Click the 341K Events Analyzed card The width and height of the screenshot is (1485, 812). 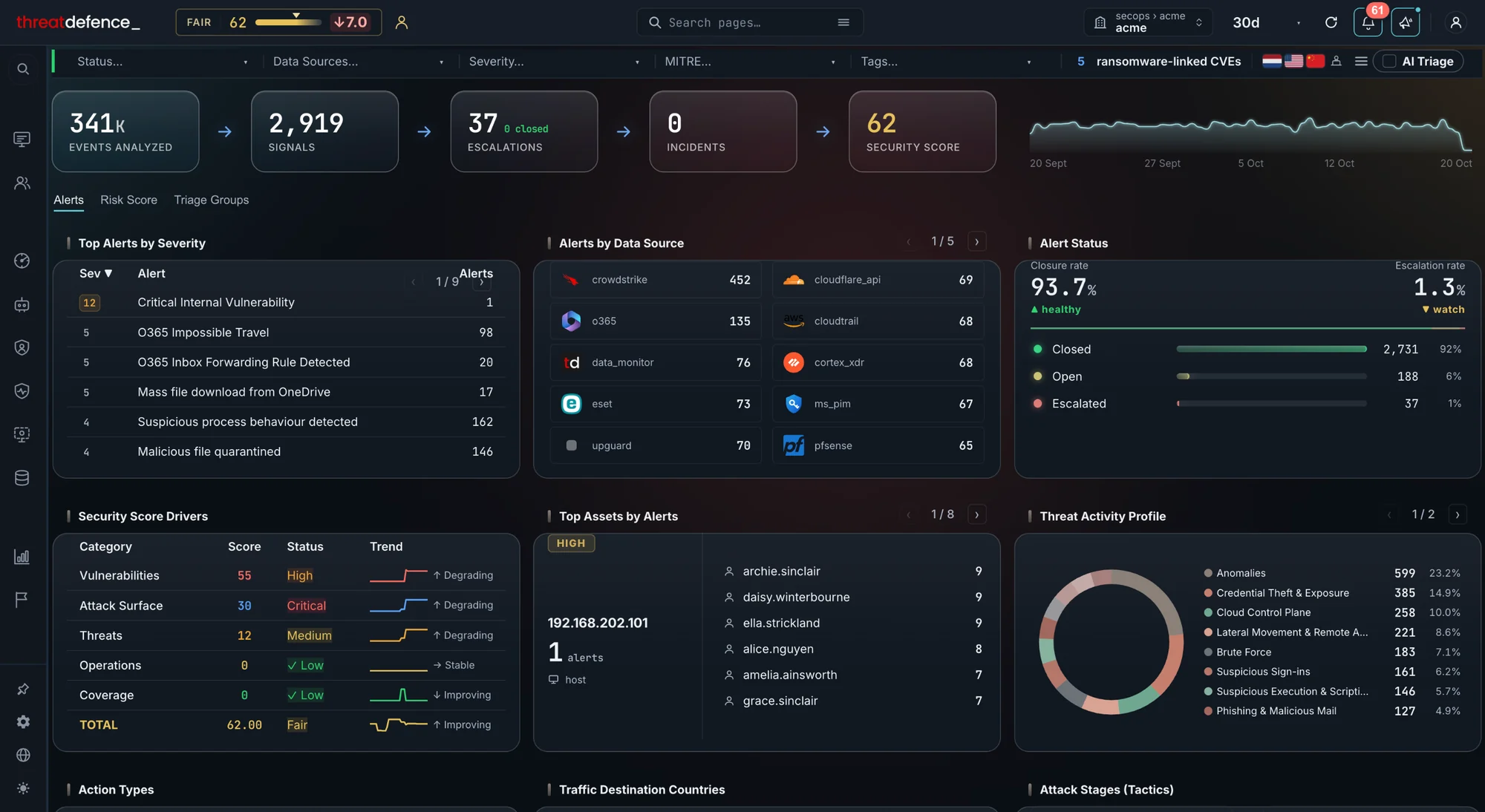click(125, 131)
